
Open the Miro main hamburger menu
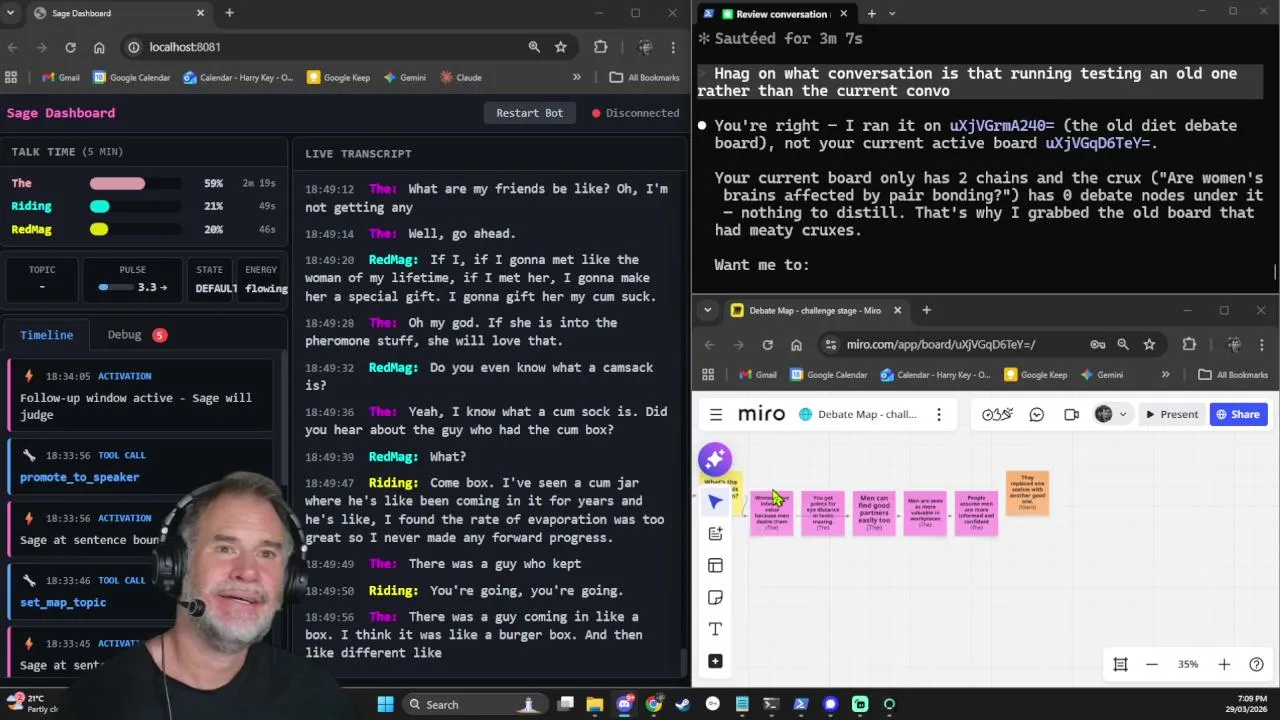point(716,414)
